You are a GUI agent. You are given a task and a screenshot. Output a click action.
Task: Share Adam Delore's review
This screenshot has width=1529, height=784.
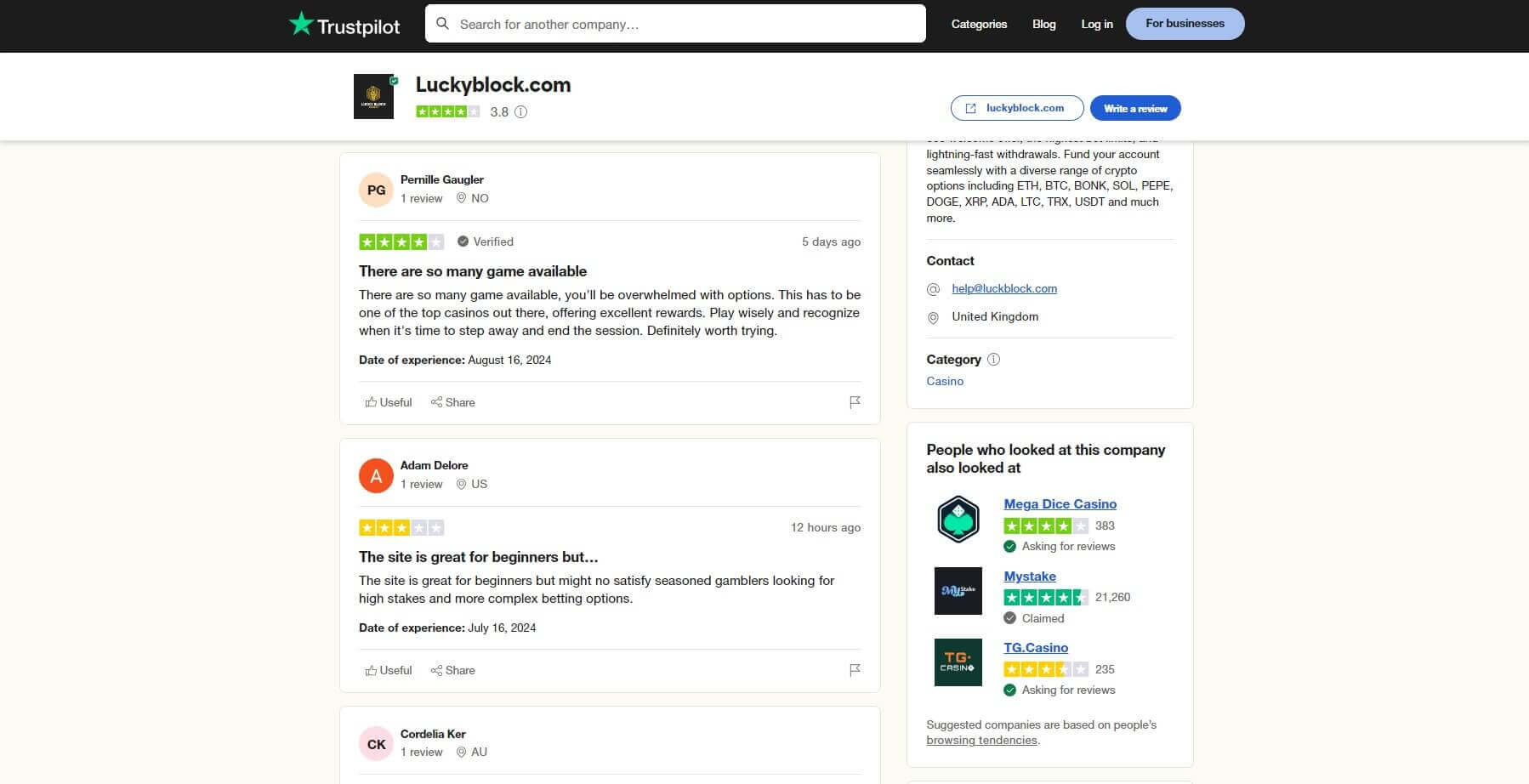(453, 670)
